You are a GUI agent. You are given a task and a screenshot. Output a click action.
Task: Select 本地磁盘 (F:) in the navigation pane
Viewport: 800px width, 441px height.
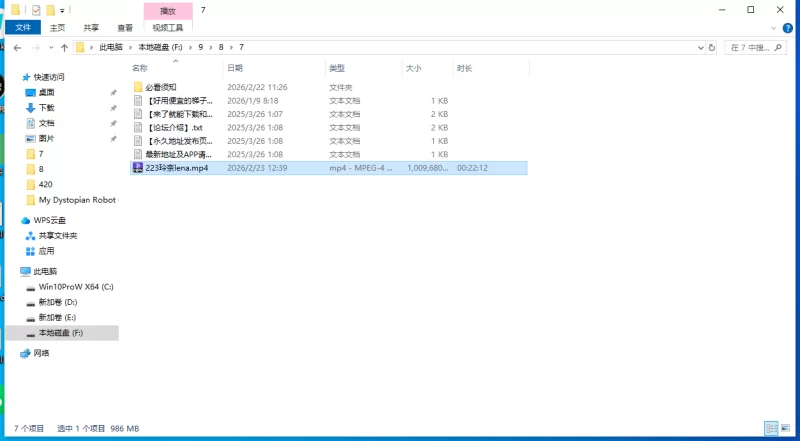click(x=62, y=333)
